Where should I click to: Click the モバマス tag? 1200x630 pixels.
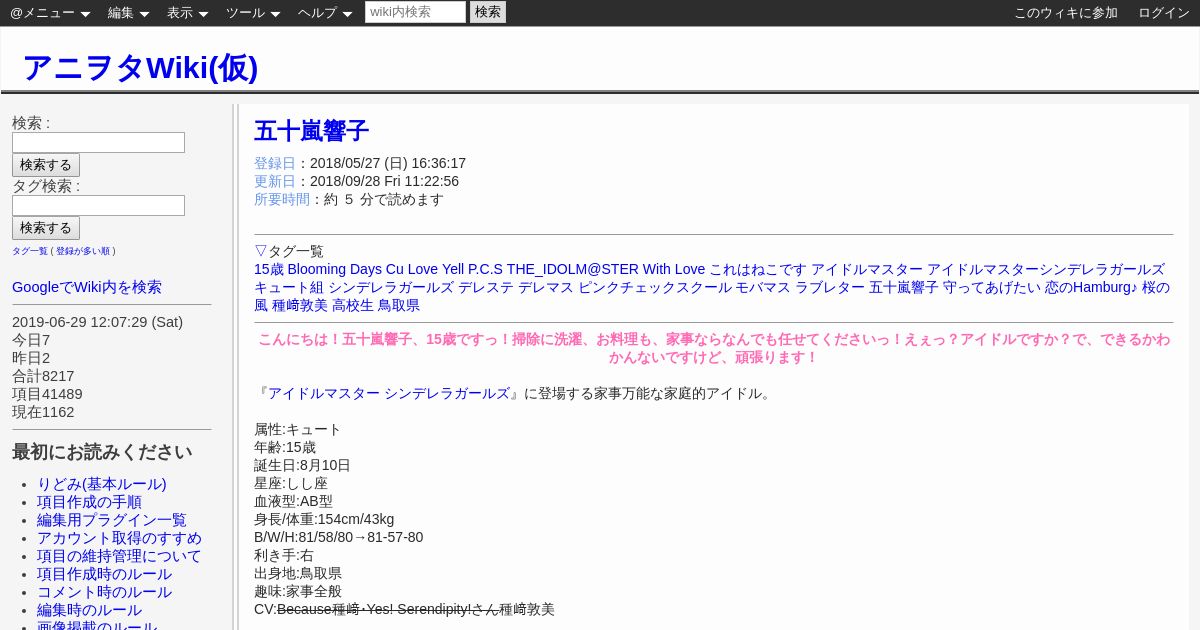[x=764, y=287]
